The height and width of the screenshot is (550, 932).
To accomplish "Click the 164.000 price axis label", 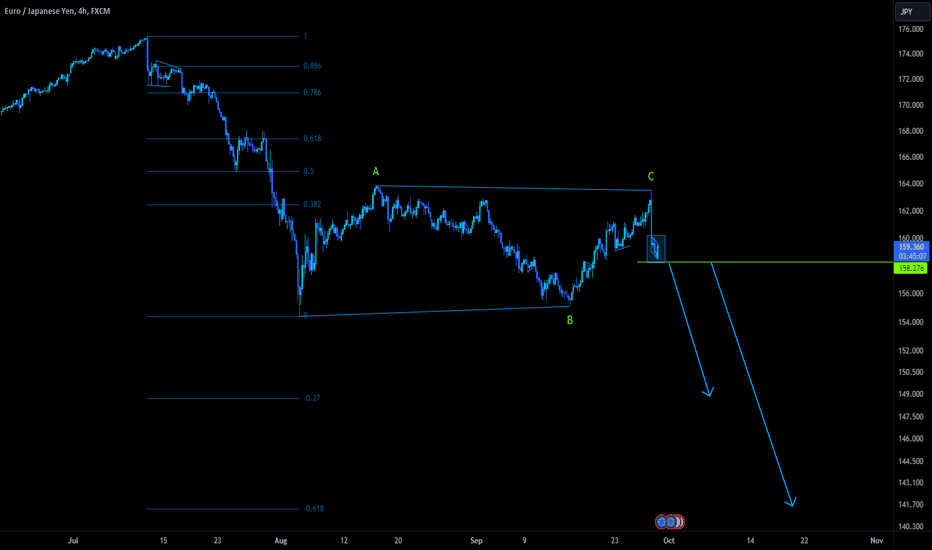I will pyautogui.click(x=911, y=184).
